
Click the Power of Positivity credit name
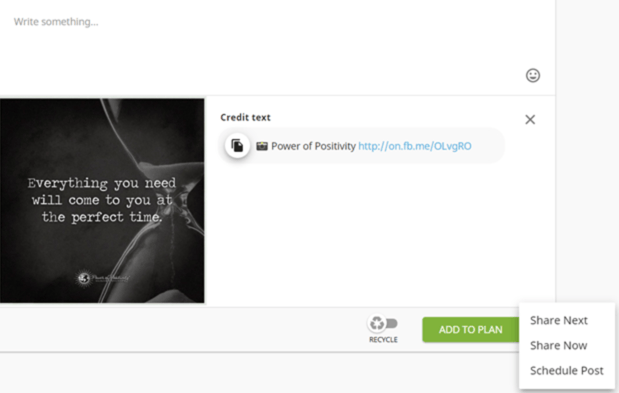click(313, 146)
